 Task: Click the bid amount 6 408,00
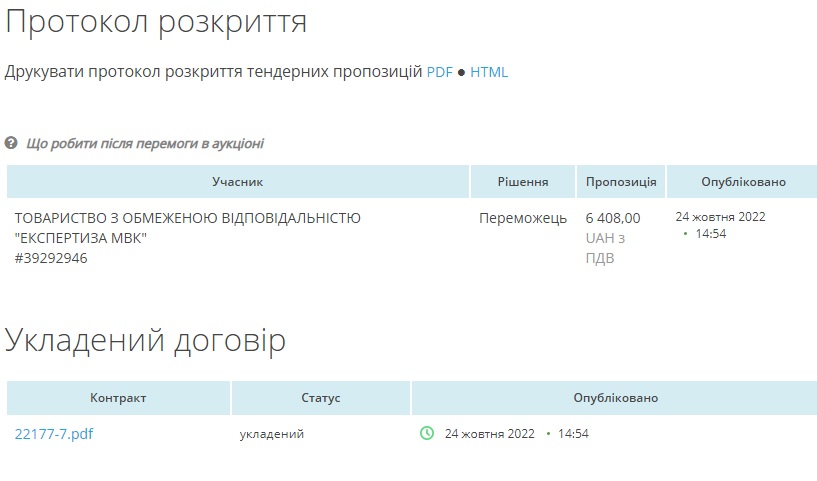point(613,218)
